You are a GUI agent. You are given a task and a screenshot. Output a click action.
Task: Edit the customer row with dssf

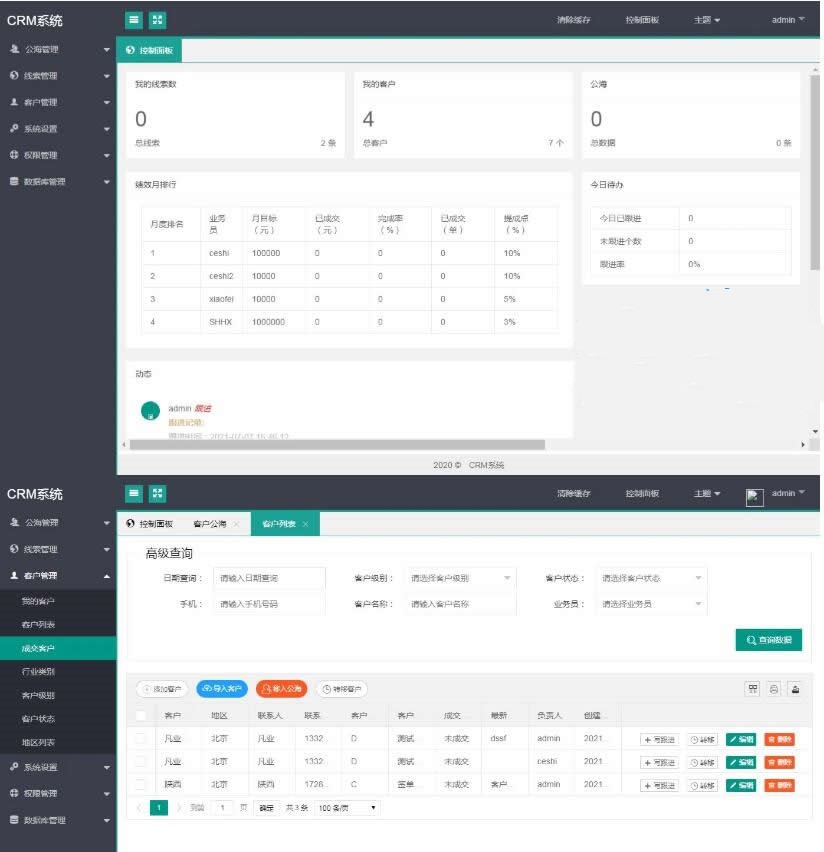(741, 739)
